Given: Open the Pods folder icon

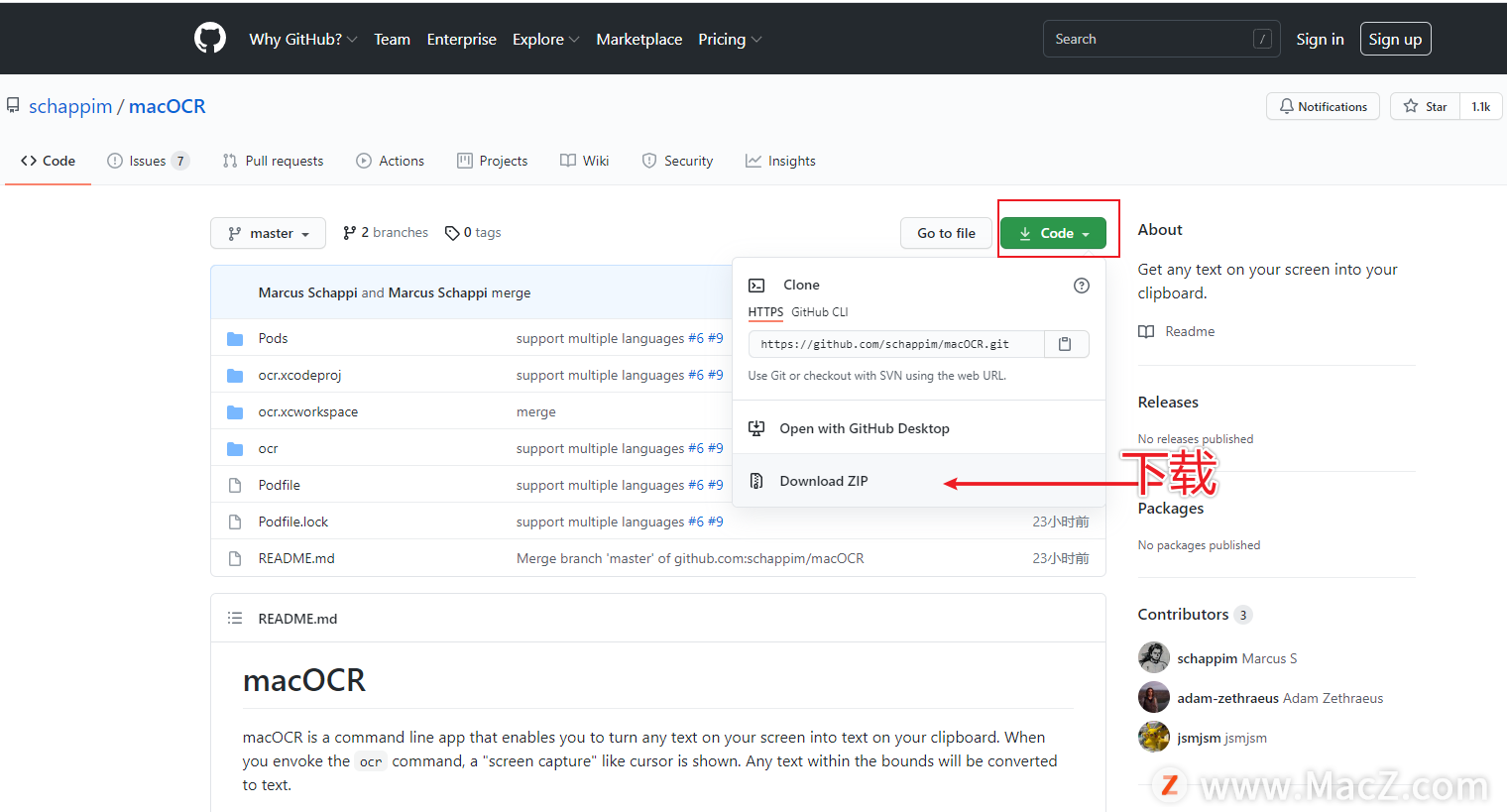Looking at the screenshot, I should 235,339.
